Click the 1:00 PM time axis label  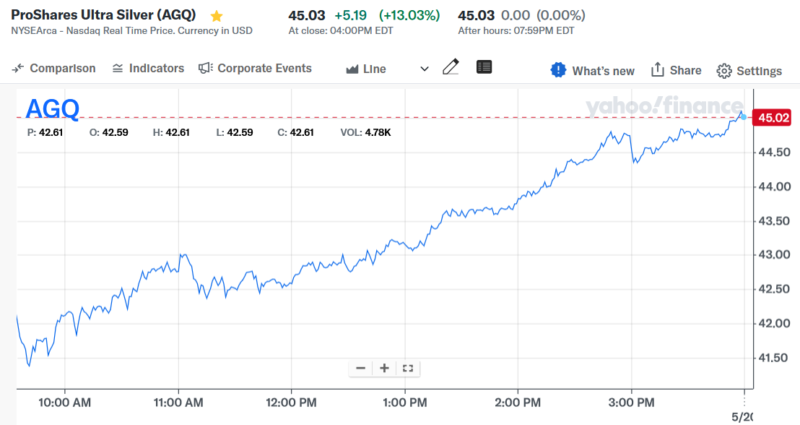coord(405,402)
